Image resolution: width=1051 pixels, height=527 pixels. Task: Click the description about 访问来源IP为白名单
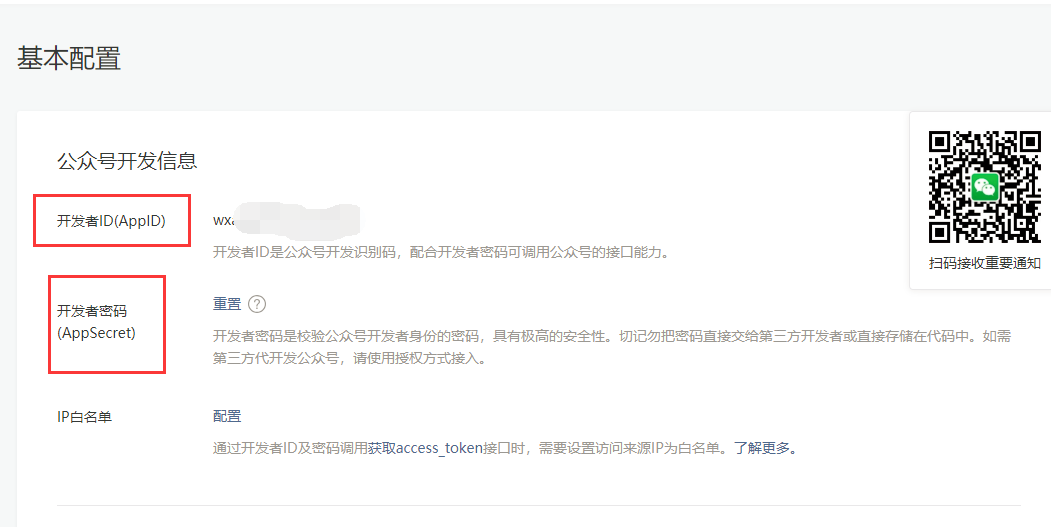[x=505, y=448]
